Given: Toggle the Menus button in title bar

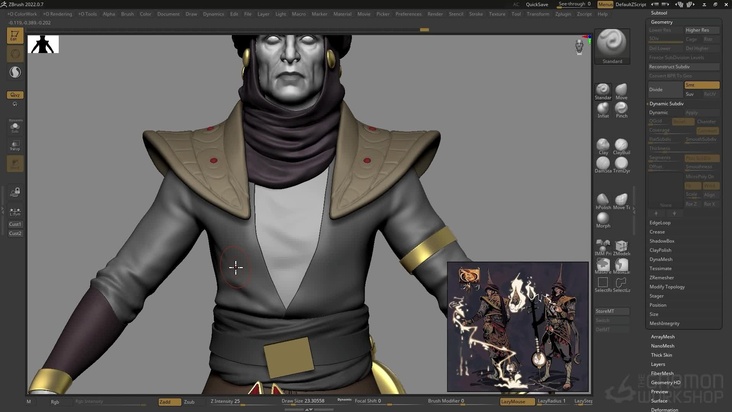Looking at the screenshot, I should [x=605, y=4].
